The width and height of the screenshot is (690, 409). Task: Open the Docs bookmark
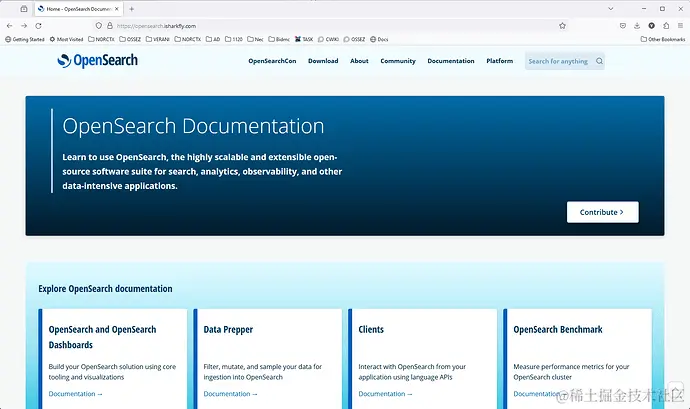379,39
